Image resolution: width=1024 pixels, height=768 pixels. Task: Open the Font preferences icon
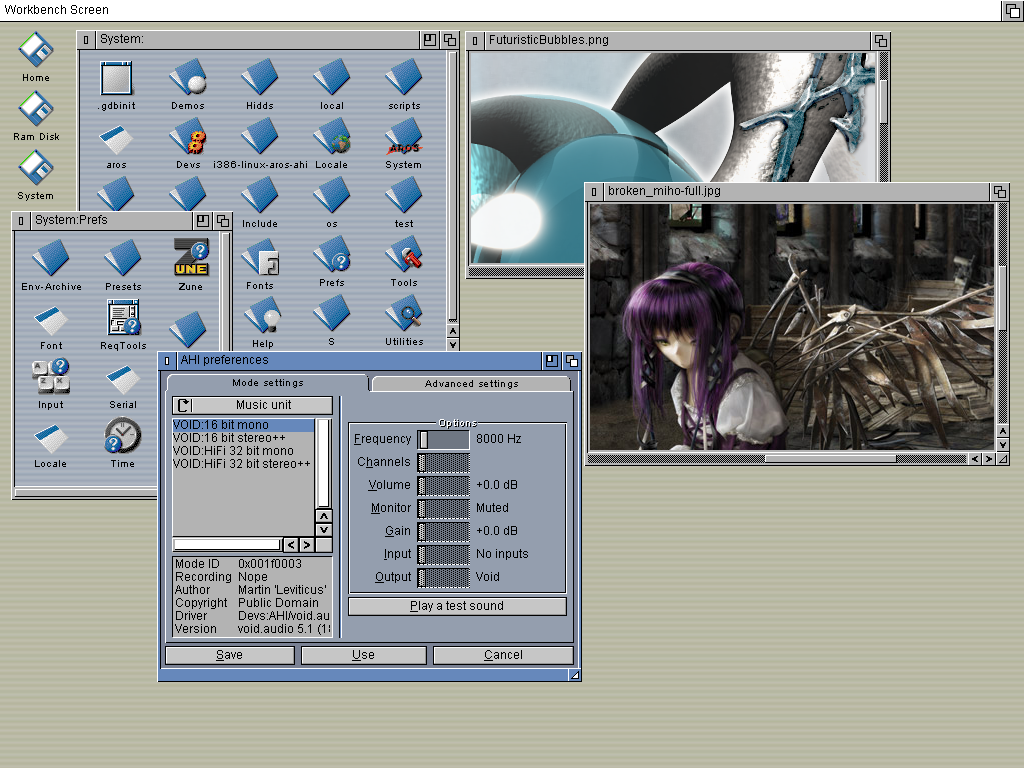51,321
